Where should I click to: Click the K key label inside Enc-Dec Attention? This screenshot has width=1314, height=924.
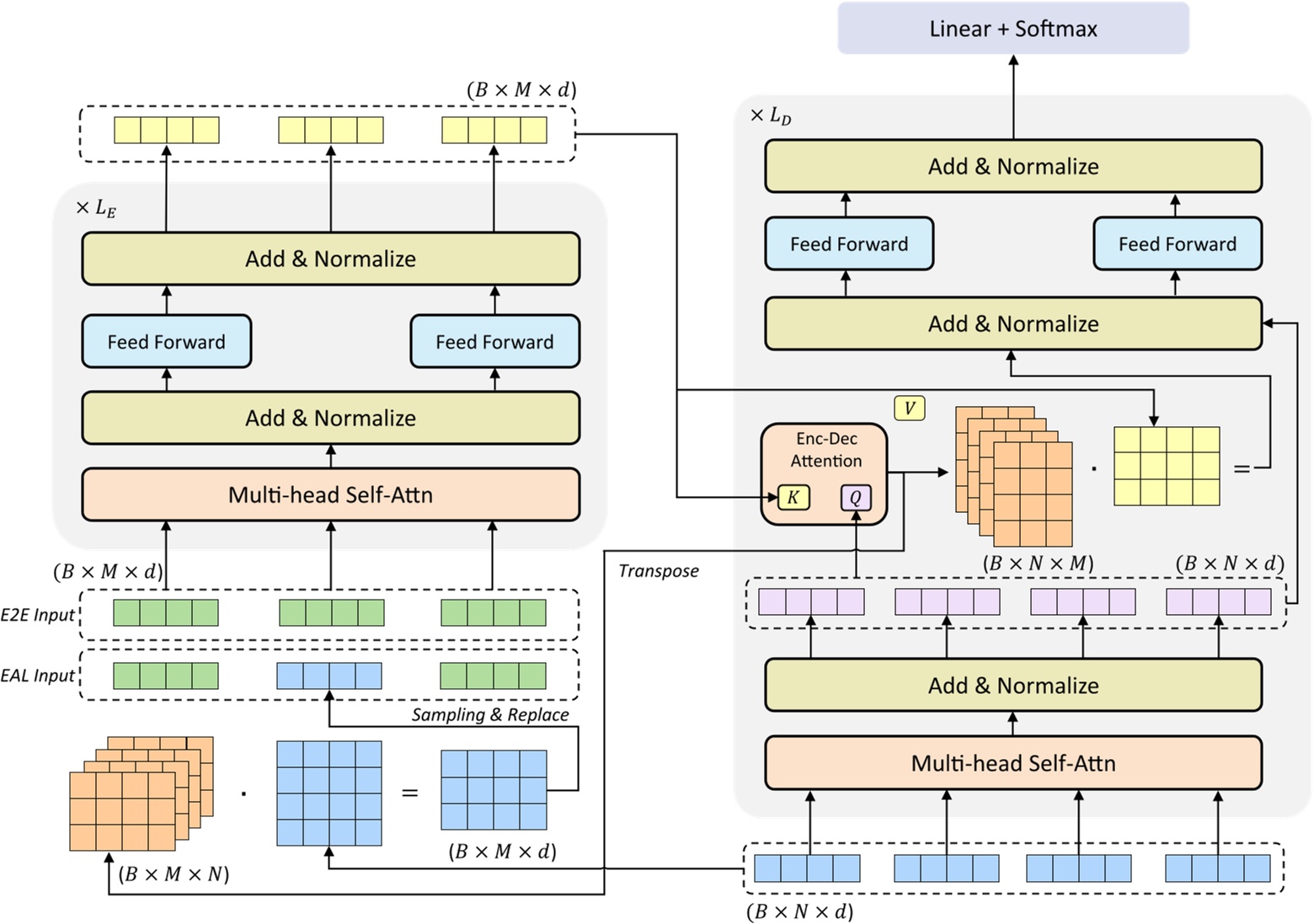coord(795,497)
